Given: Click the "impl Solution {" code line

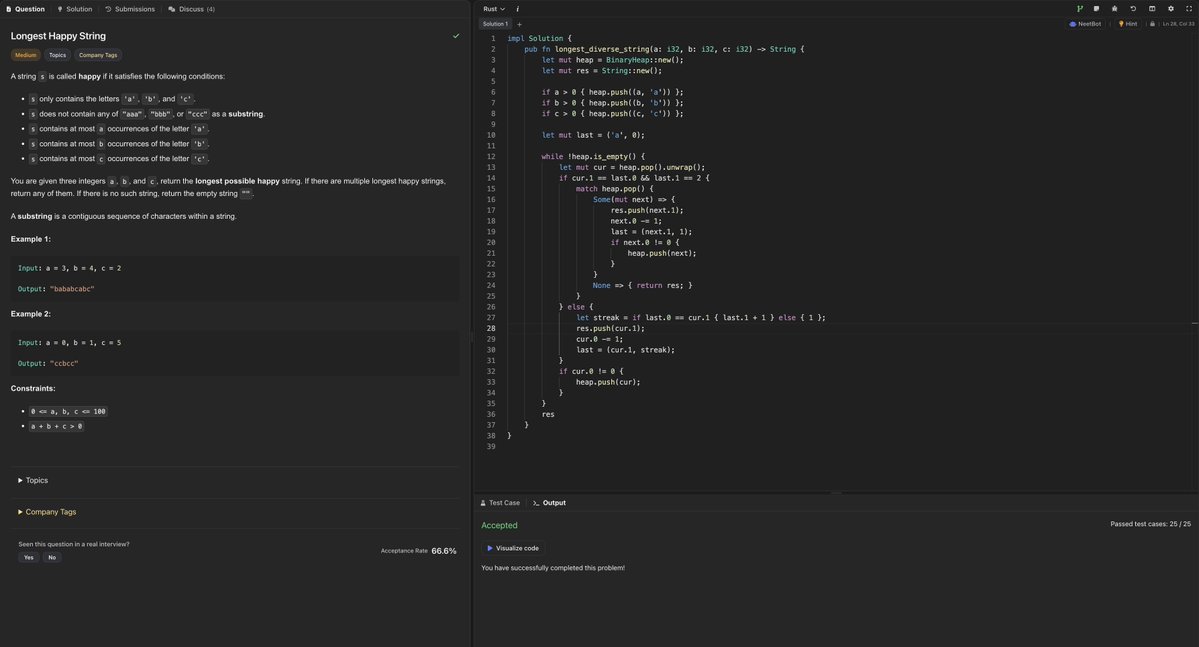Looking at the screenshot, I should 539,38.
